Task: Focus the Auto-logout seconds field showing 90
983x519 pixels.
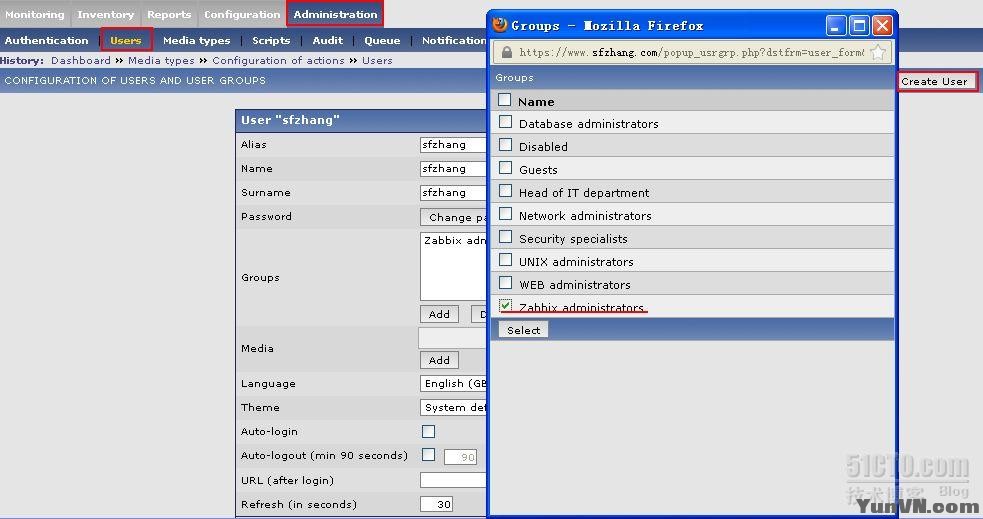Action: 460,457
